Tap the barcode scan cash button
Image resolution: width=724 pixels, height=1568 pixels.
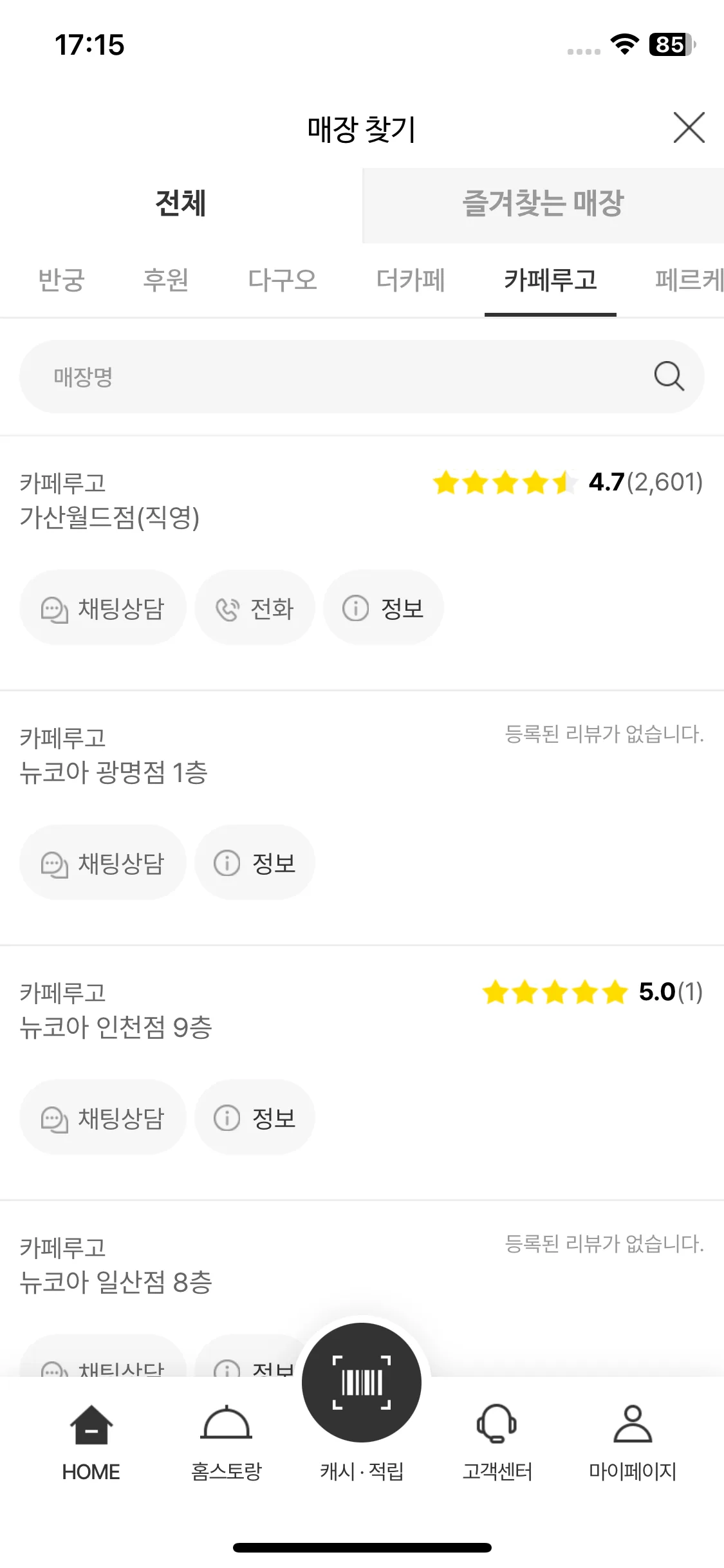coord(362,1383)
